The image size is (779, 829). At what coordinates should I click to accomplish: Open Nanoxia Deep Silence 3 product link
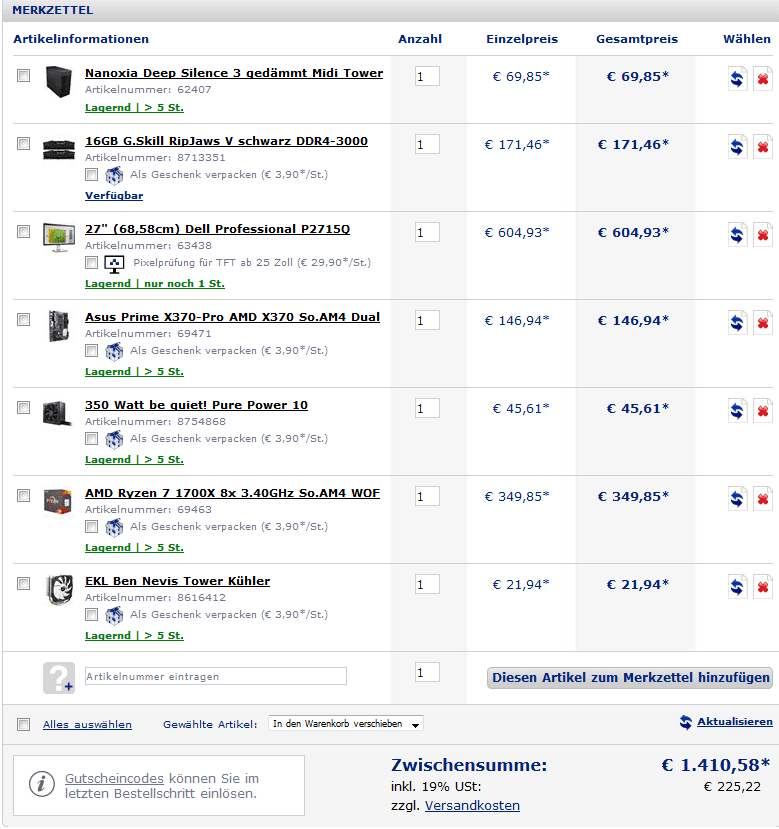(x=234, y=73)
